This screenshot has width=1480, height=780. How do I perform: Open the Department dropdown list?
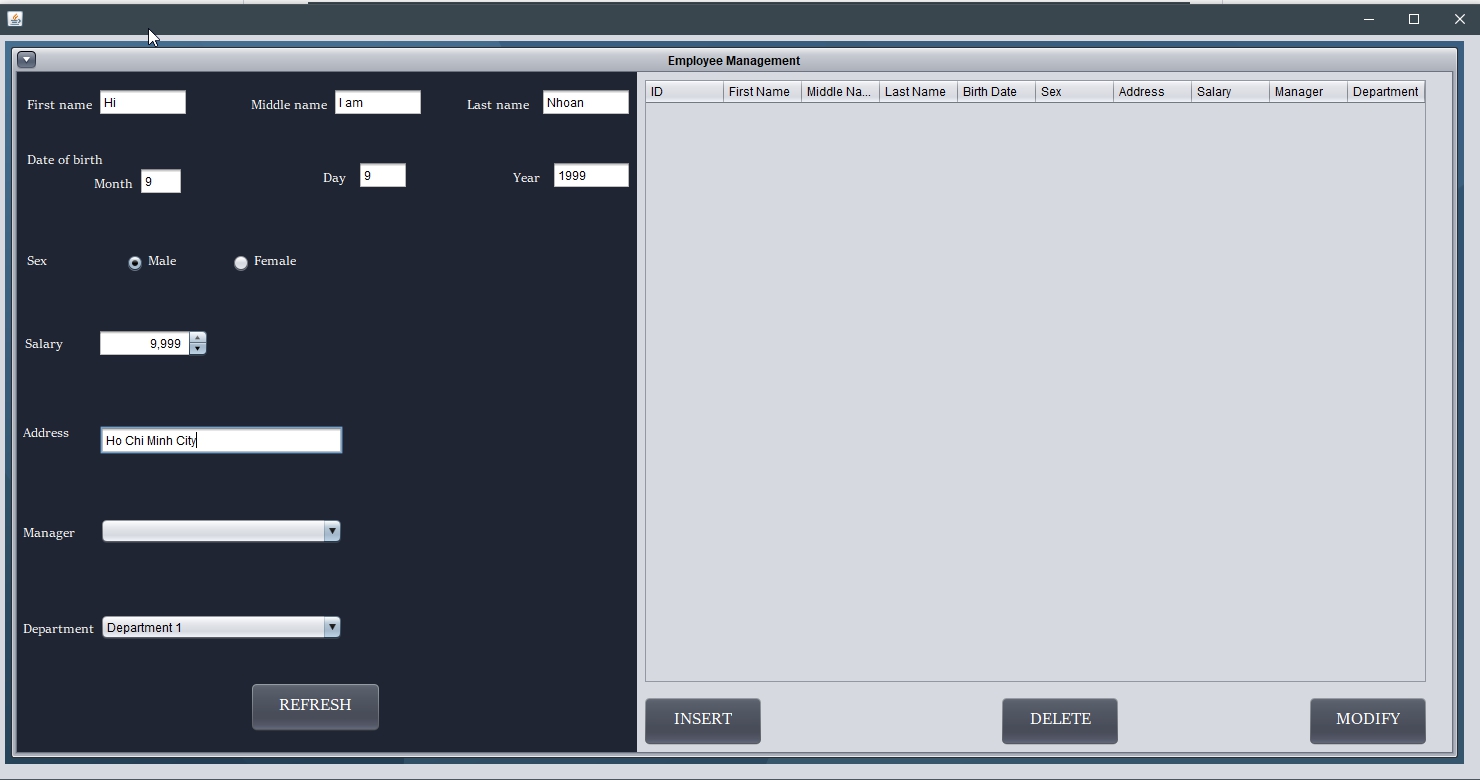[x=331, y=627]
